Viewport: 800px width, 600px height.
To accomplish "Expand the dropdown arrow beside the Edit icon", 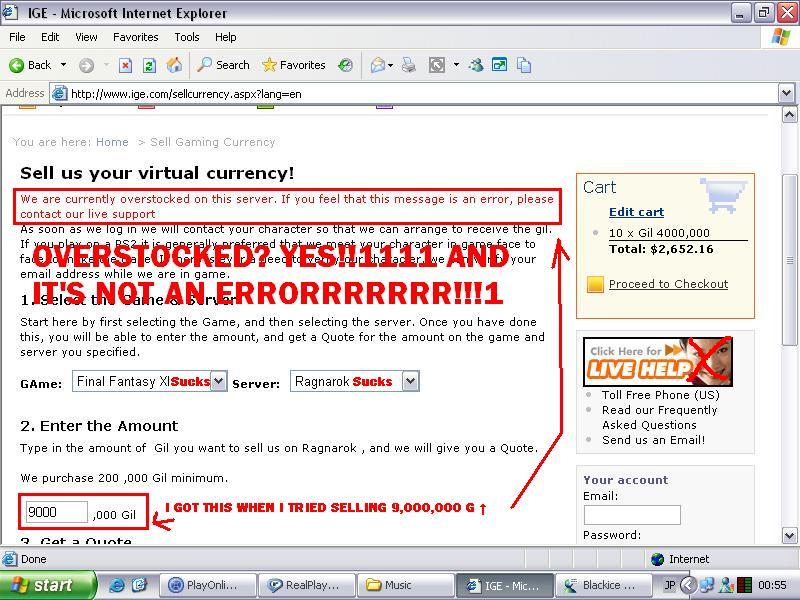I will click(456, 65).
